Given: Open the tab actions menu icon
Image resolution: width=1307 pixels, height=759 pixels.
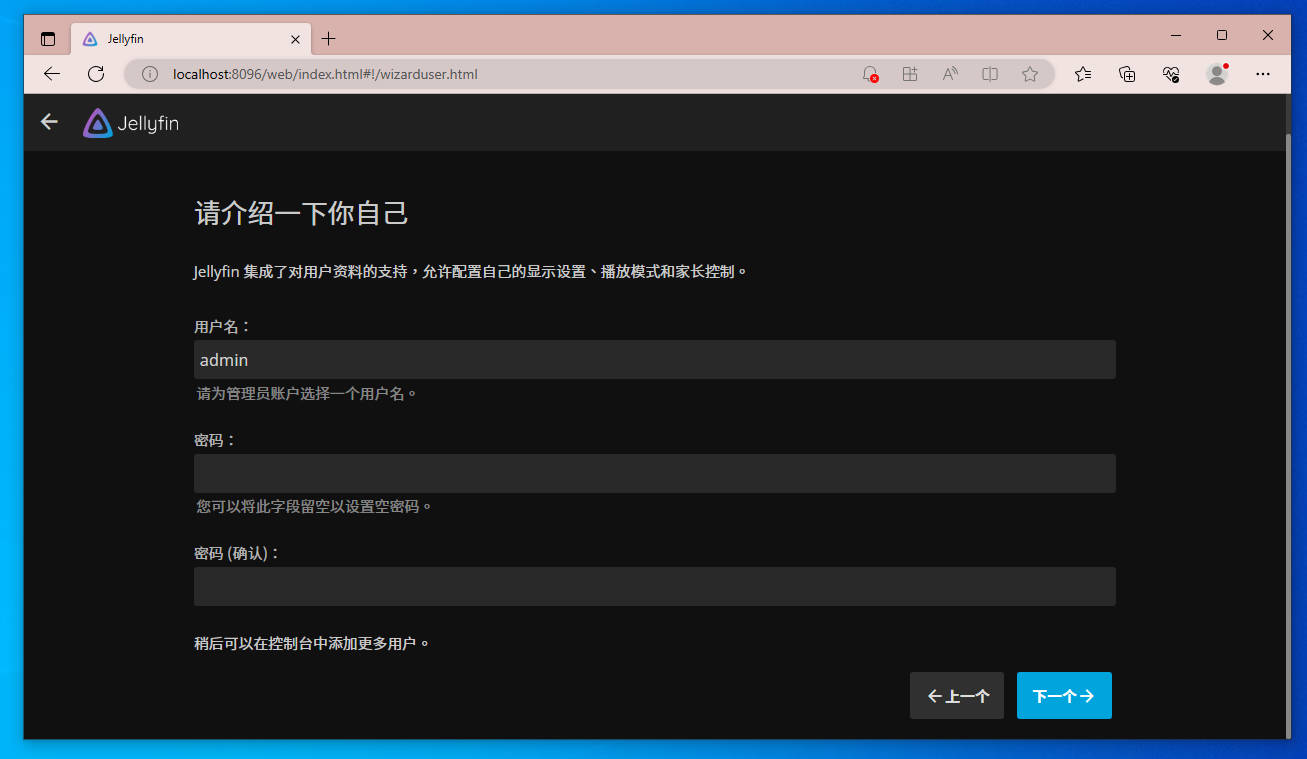Looking at the screenshot, I should point(47,39).
